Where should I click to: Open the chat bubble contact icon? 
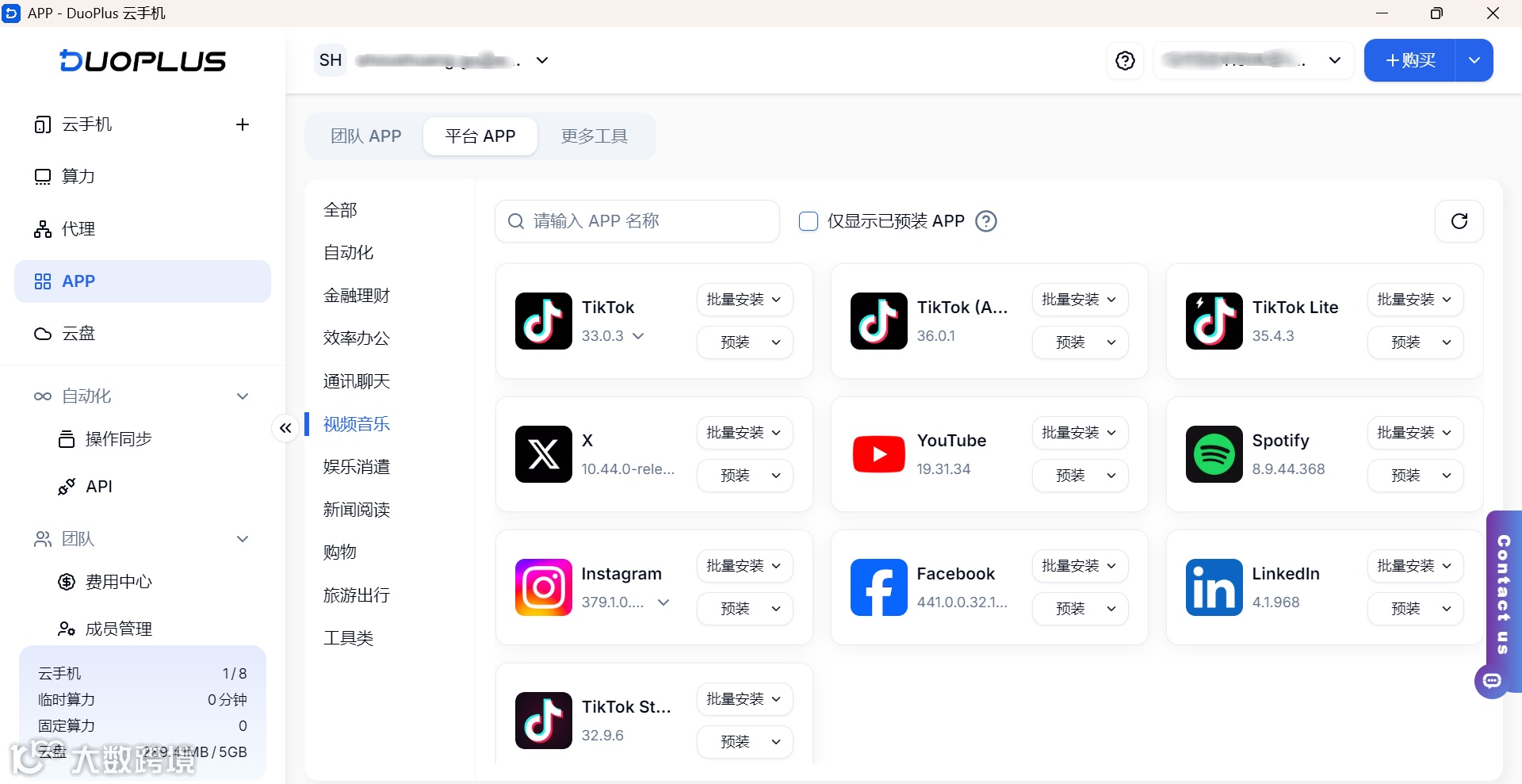[1492, 680]
